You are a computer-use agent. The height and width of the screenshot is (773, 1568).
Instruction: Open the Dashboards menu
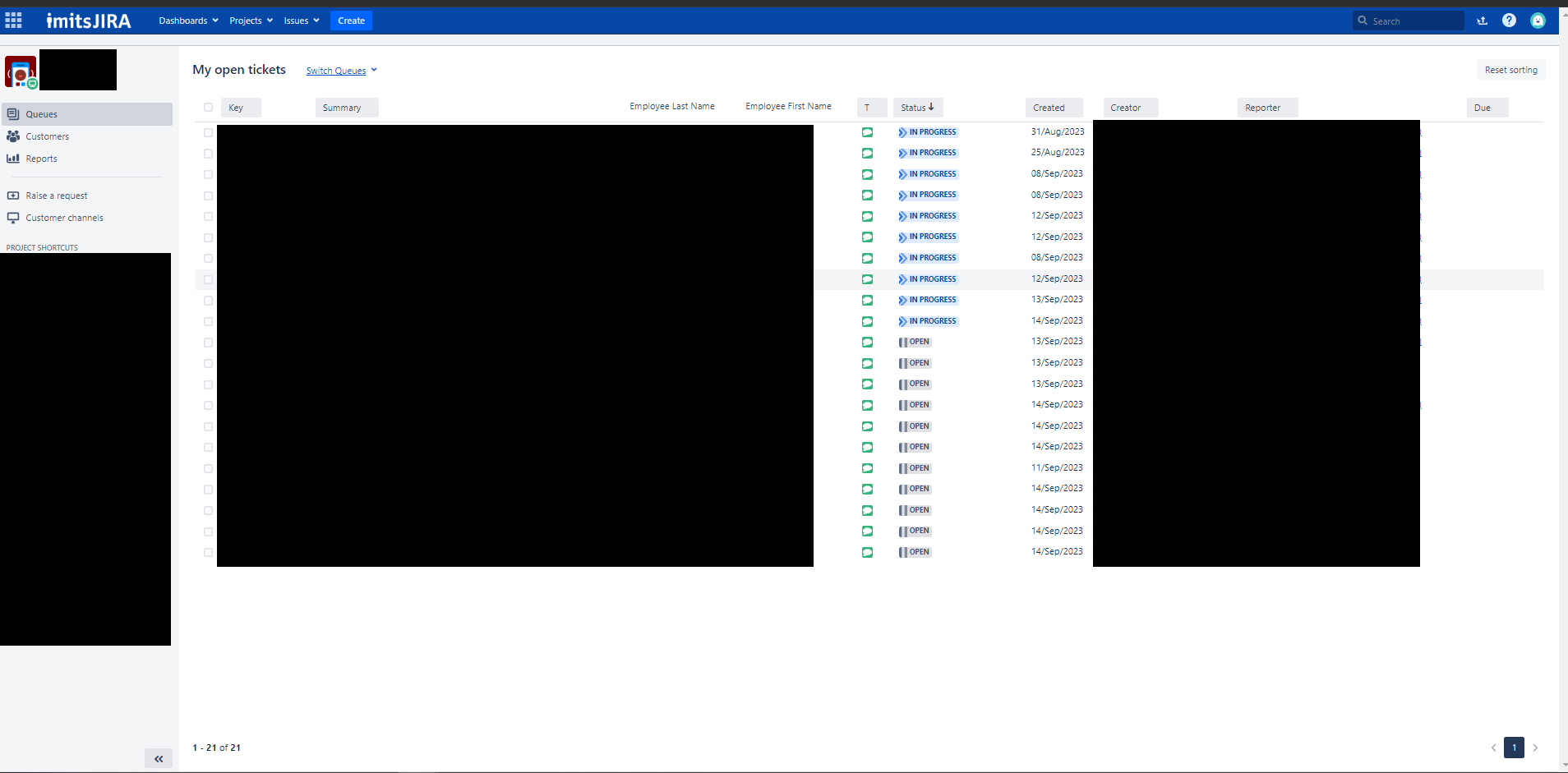[187, 20]
